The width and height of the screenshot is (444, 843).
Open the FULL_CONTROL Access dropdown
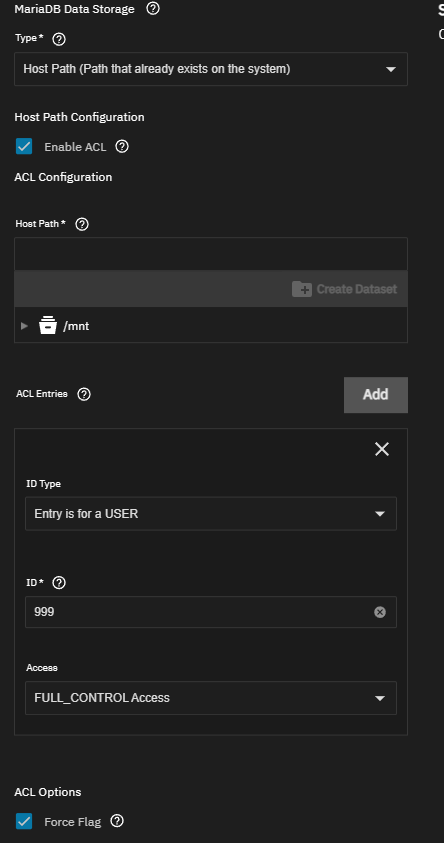(211, 698)
